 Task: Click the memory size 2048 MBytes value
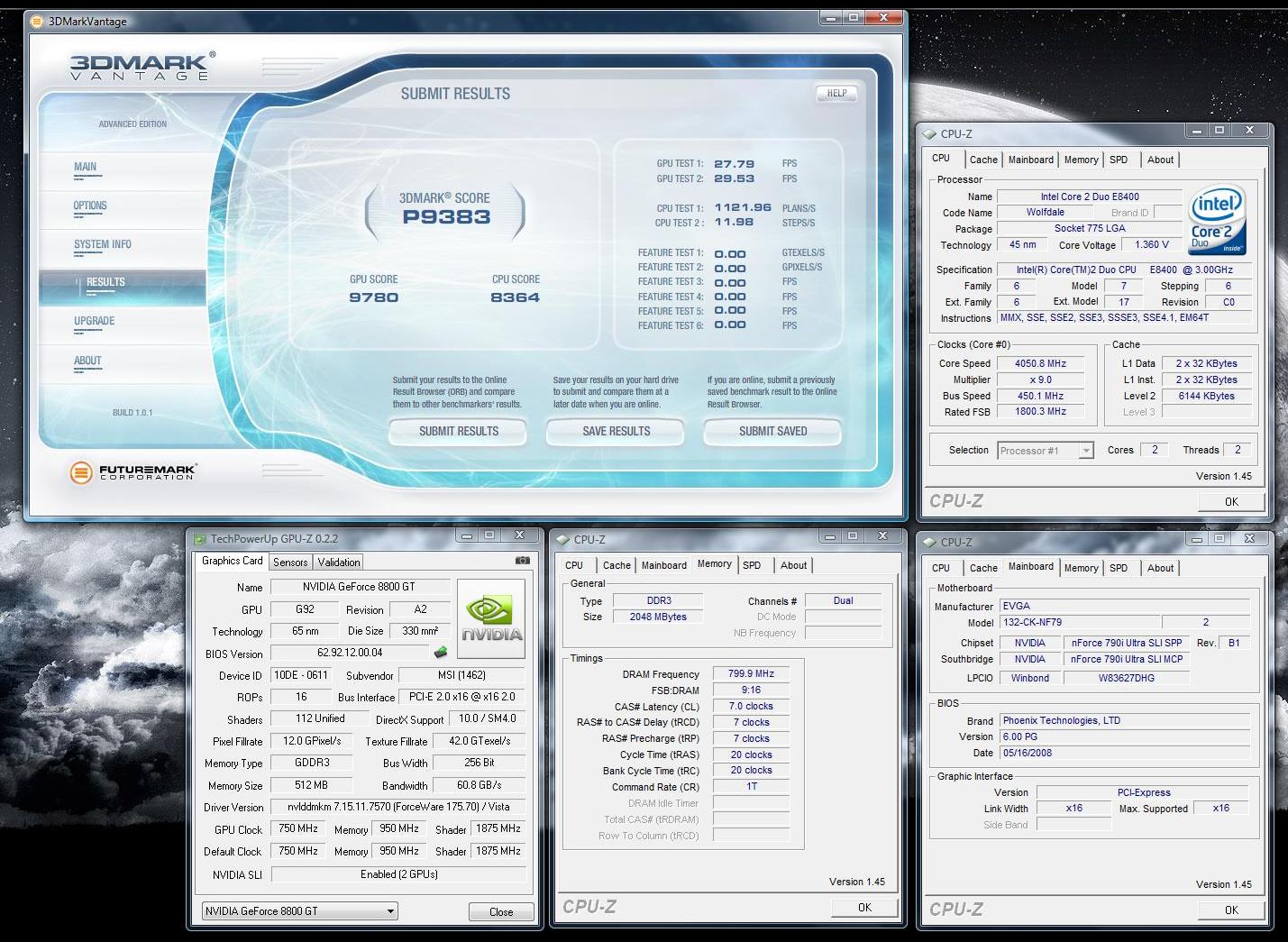pyautogui.click(x=658, y=617)
